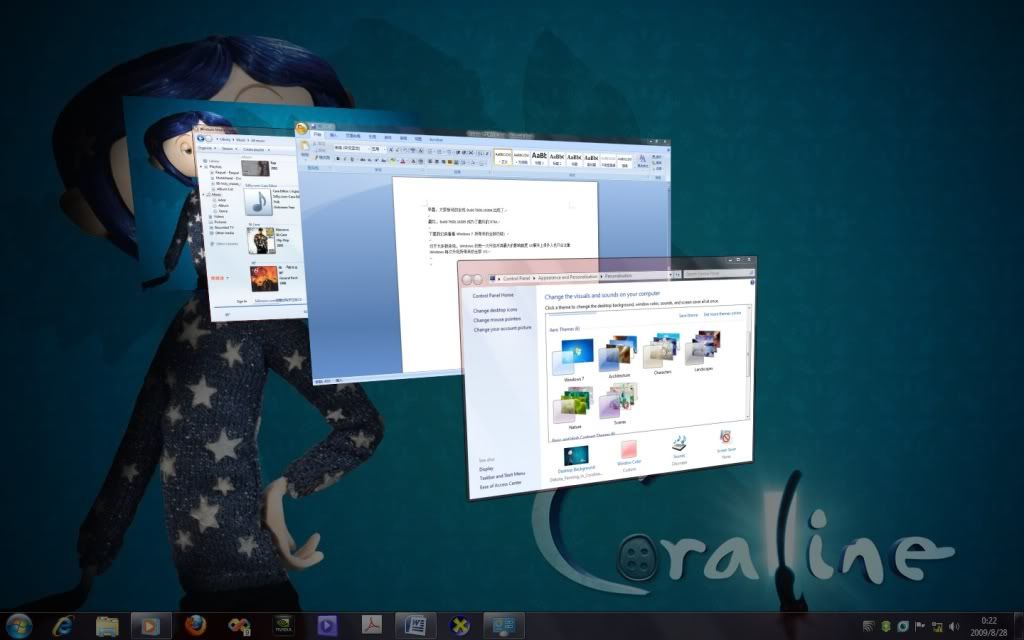Open the Adobe Reader taskbar icon
1024x640 pixels.
(x=370, y=626)
